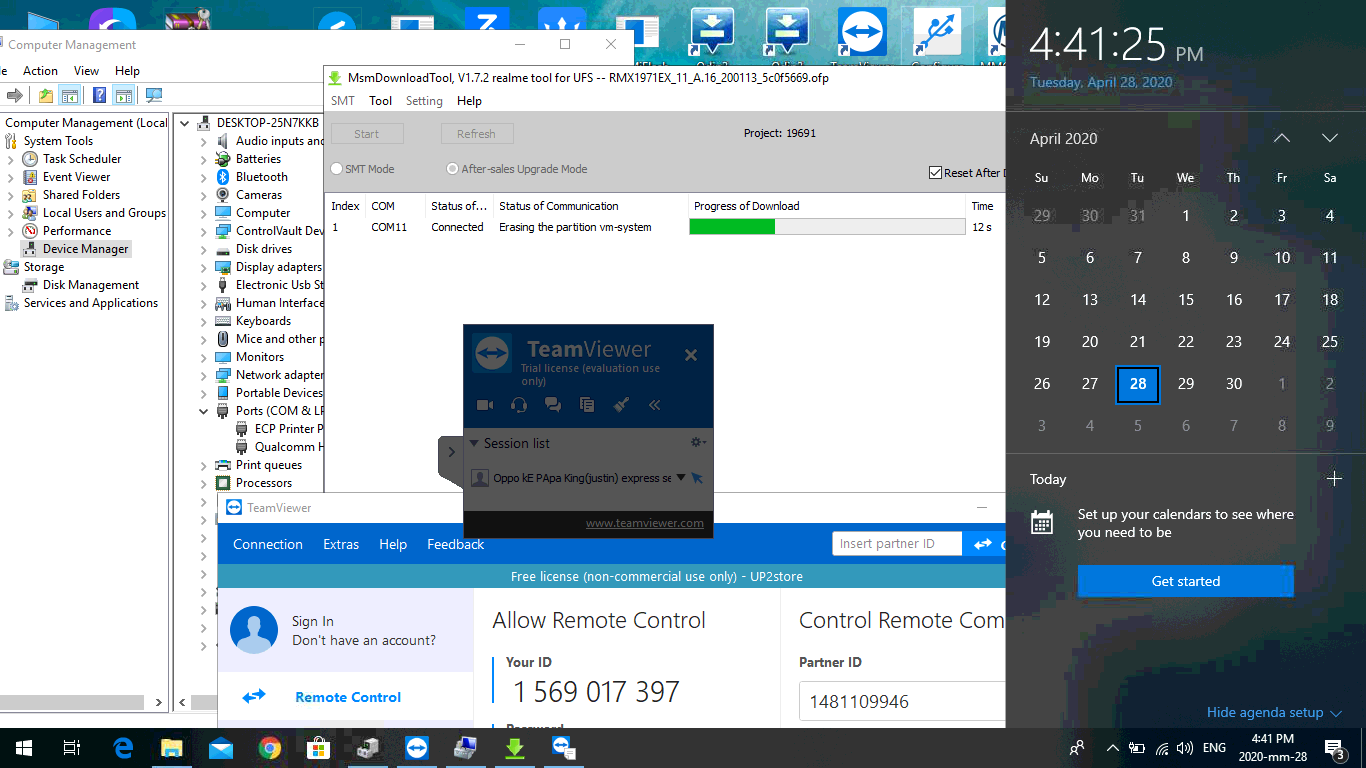Open Task View from the taskbar
The height and width of the screenshot is (768, 1366).
click(x=71, y=748)
